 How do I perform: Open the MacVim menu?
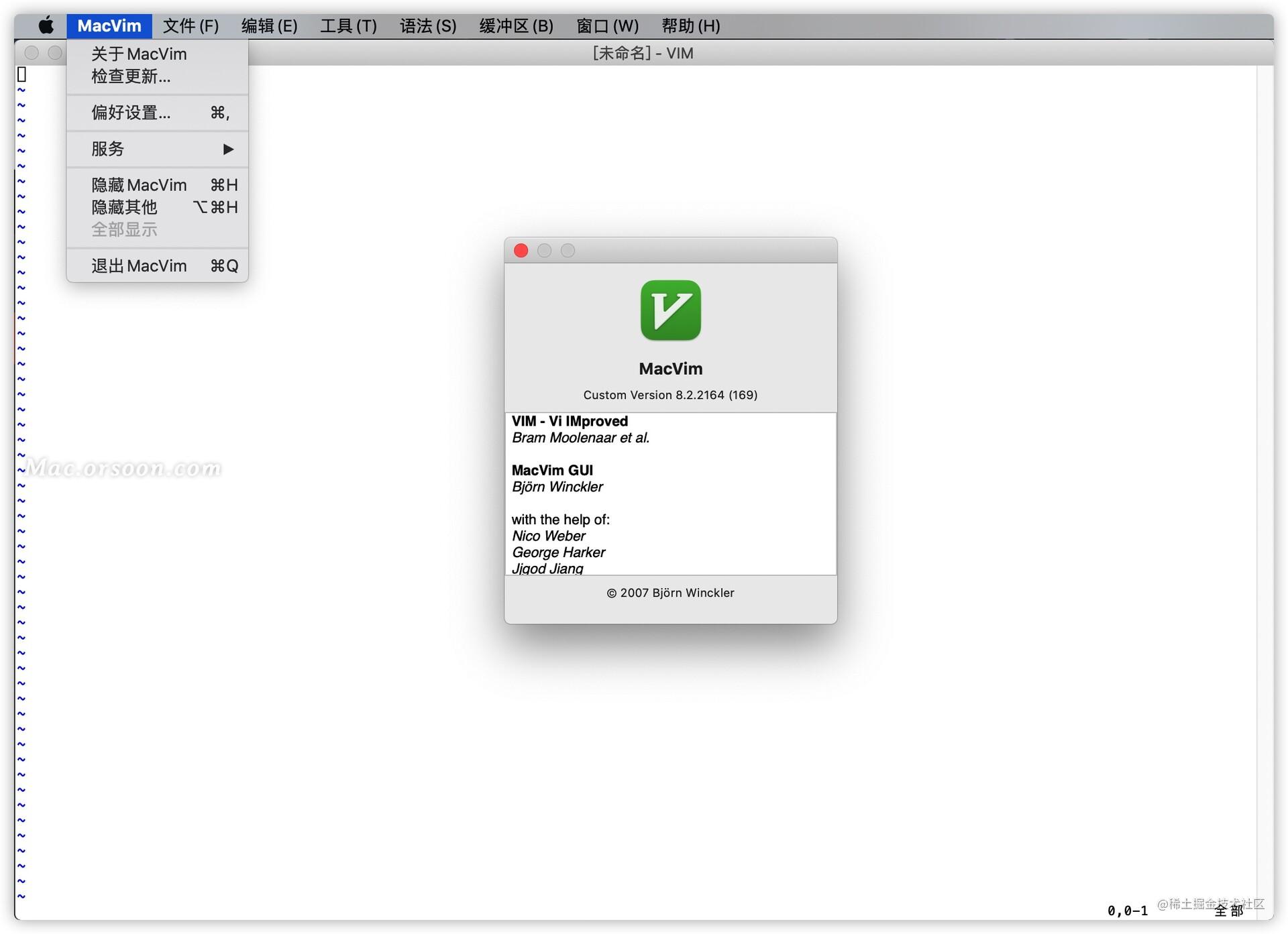point(109,26)
